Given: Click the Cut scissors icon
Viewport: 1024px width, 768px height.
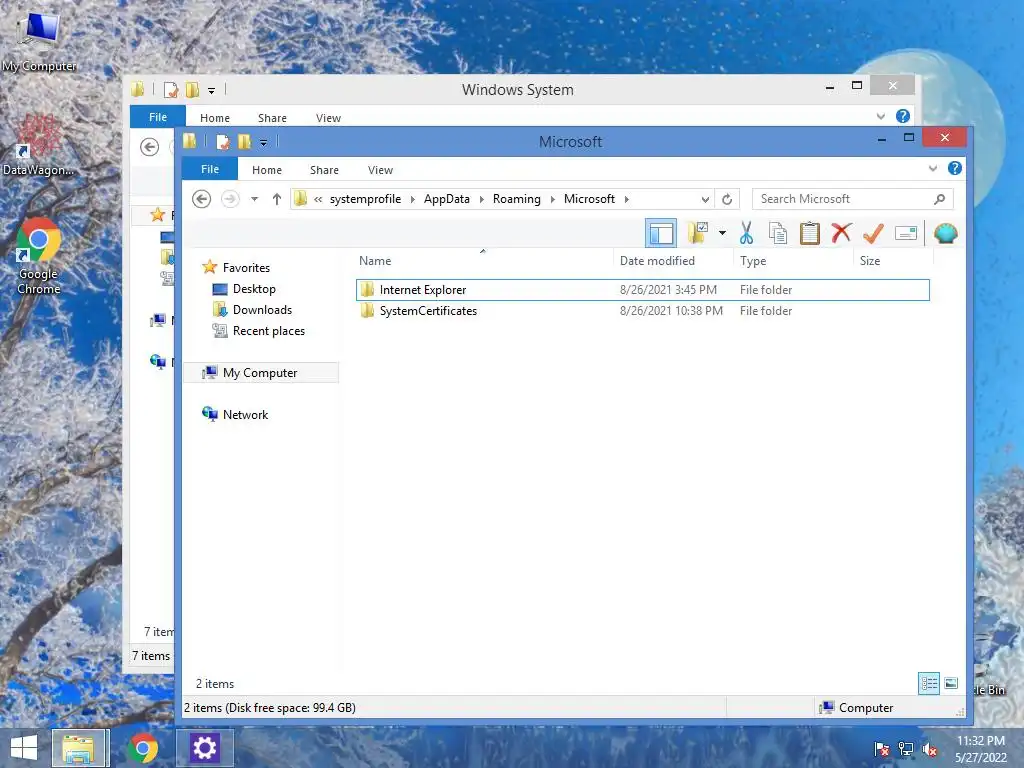Looking at the screenshot, I should click(746, 232).
